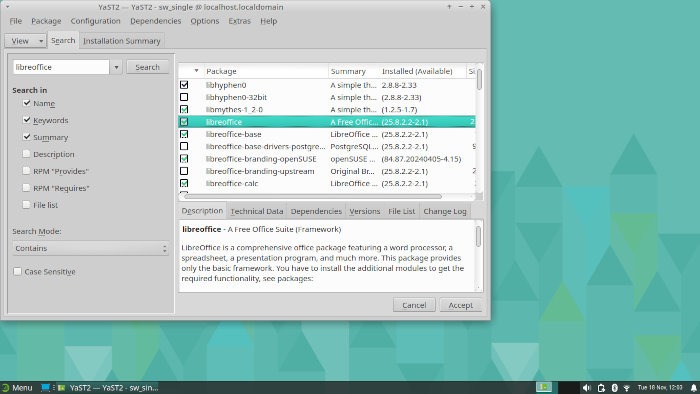The height and width of the screenshot is (394, 700).
Task: Select the libreoffice-branding-upstream row name
Action: [x=260, y=171]
